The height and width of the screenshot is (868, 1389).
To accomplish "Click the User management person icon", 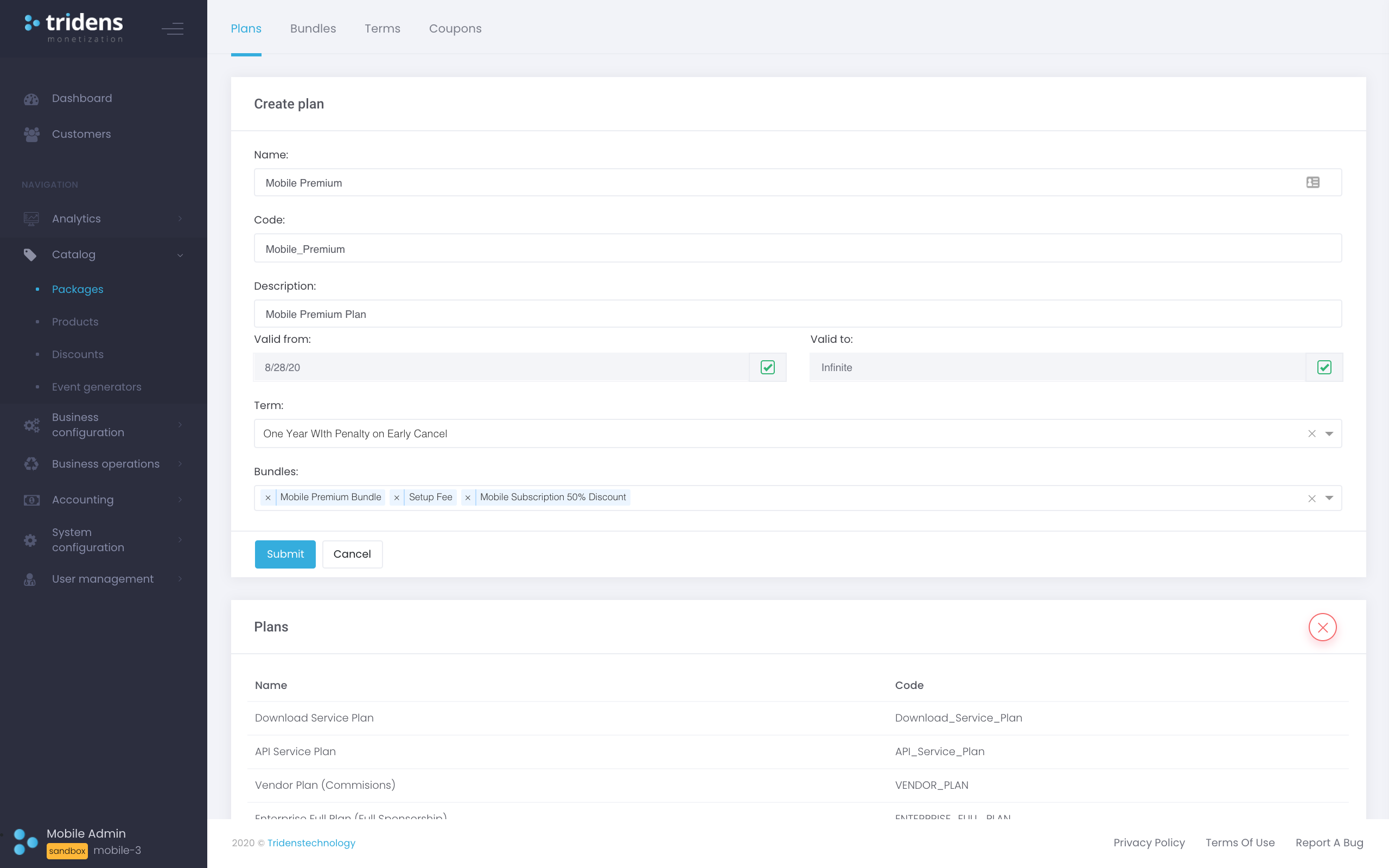I will [x=30, y=579].
